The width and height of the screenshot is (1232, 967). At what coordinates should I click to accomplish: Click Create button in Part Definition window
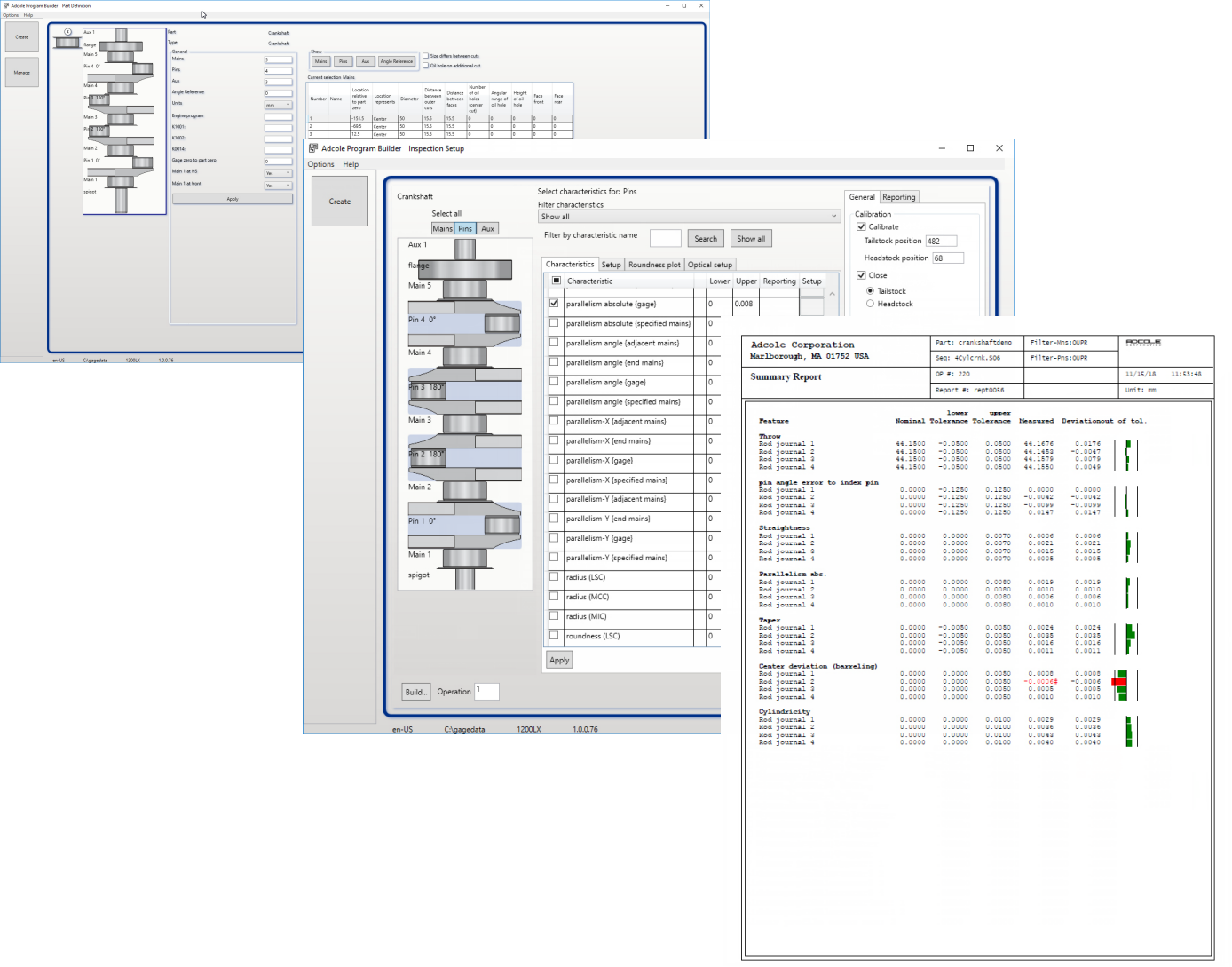(22, 37)
